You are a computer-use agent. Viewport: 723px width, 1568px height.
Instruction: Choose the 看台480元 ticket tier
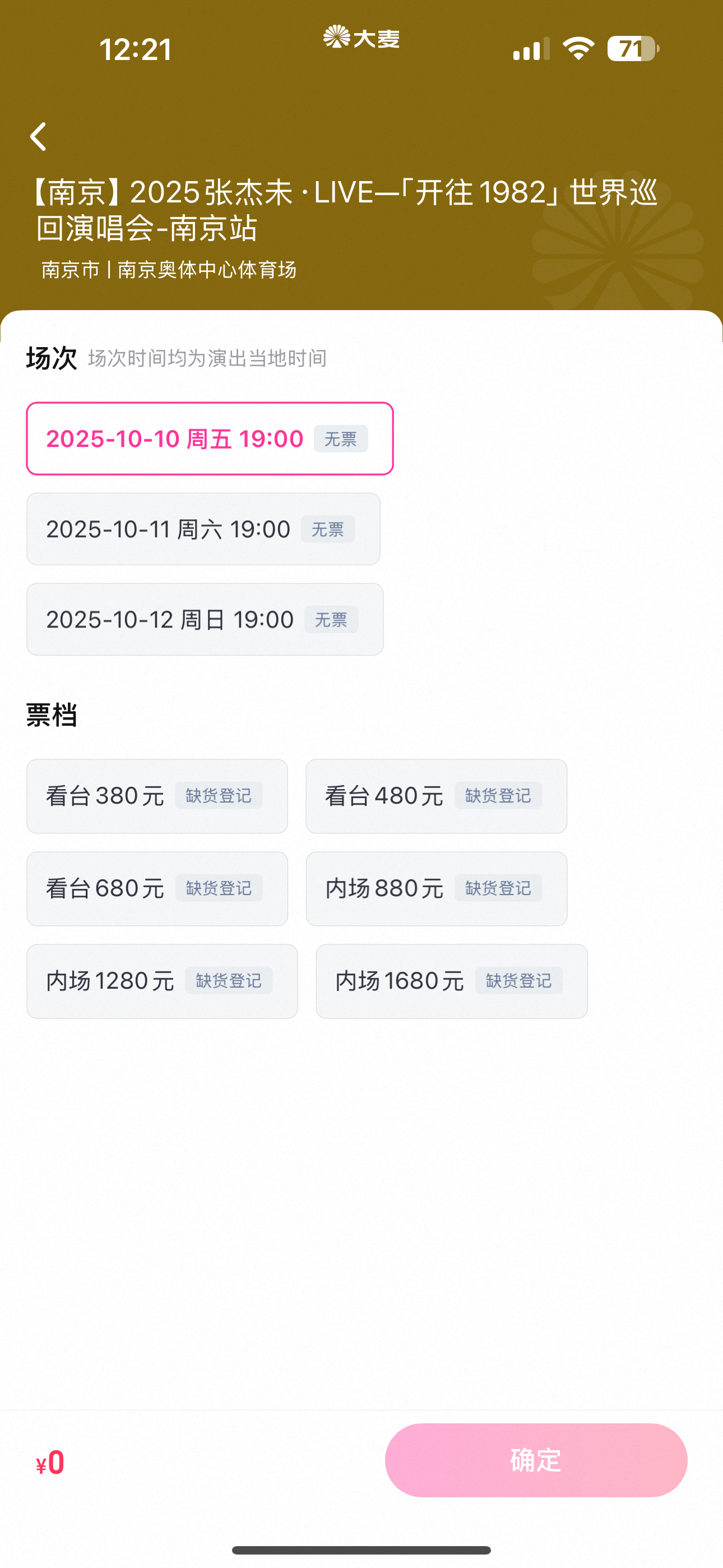(x=437, y=796)
